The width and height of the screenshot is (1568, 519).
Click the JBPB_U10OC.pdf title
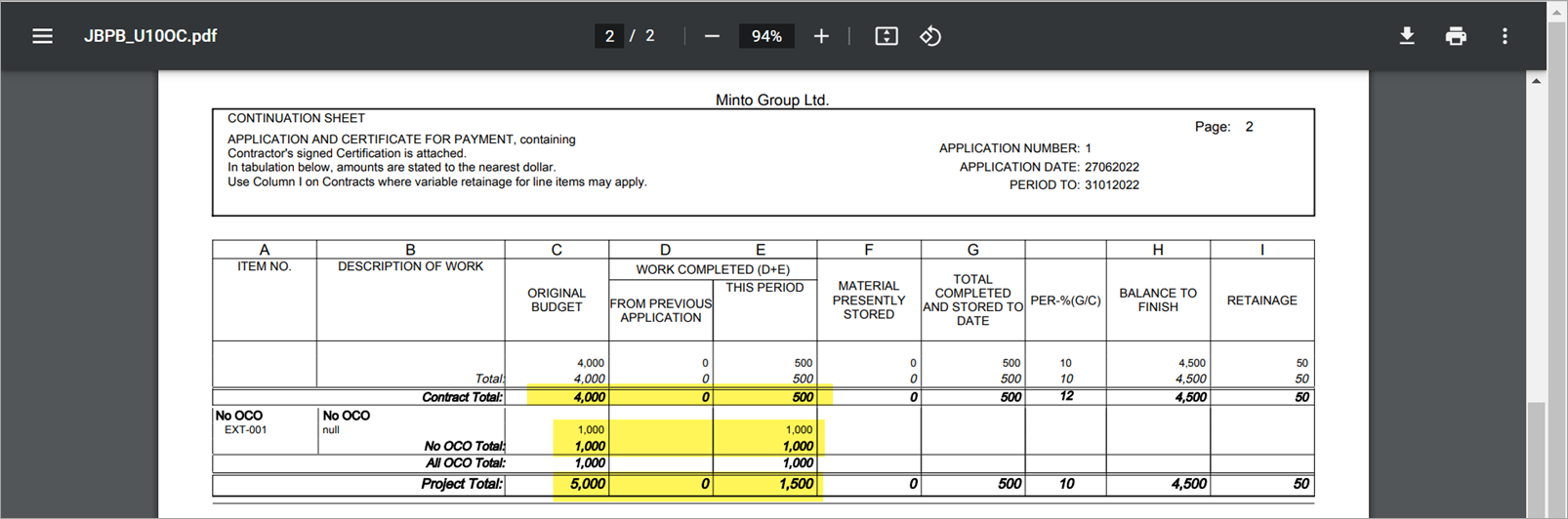click(x=150, y=36)
